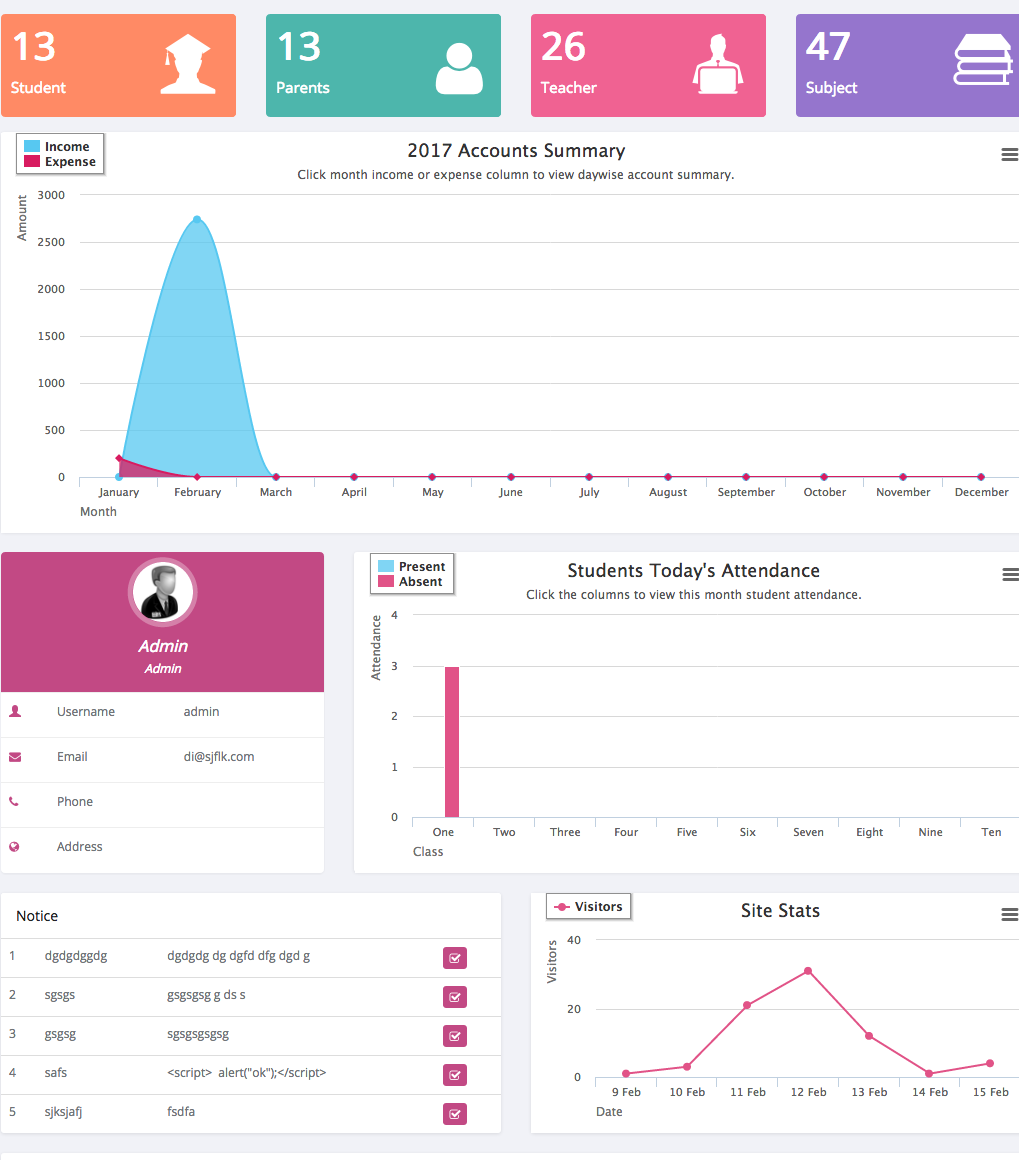Click the user icon beside Username
The width and height of the screenshot is (1019, 1160).
tap(15, 712)
